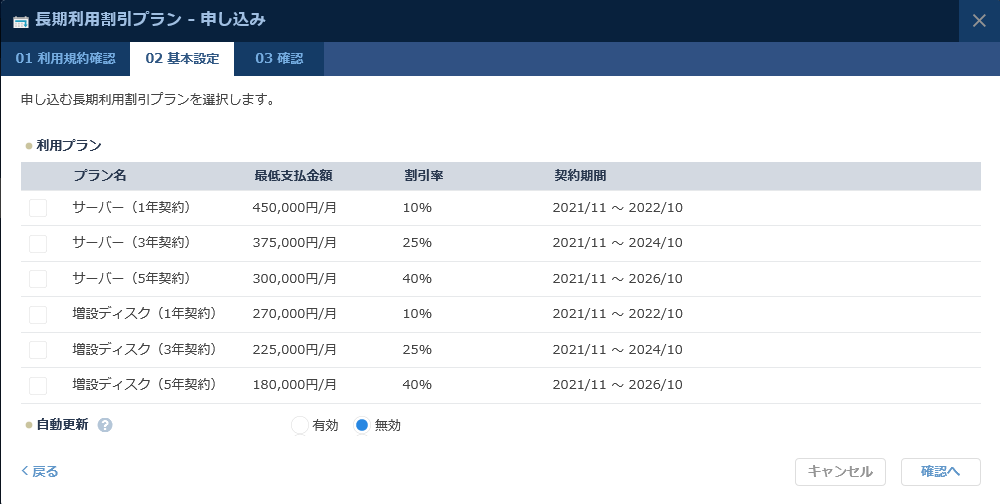Close the dialog with the X icon
This screenshot has width=1000, height=504.
click(x=979, y=21)
